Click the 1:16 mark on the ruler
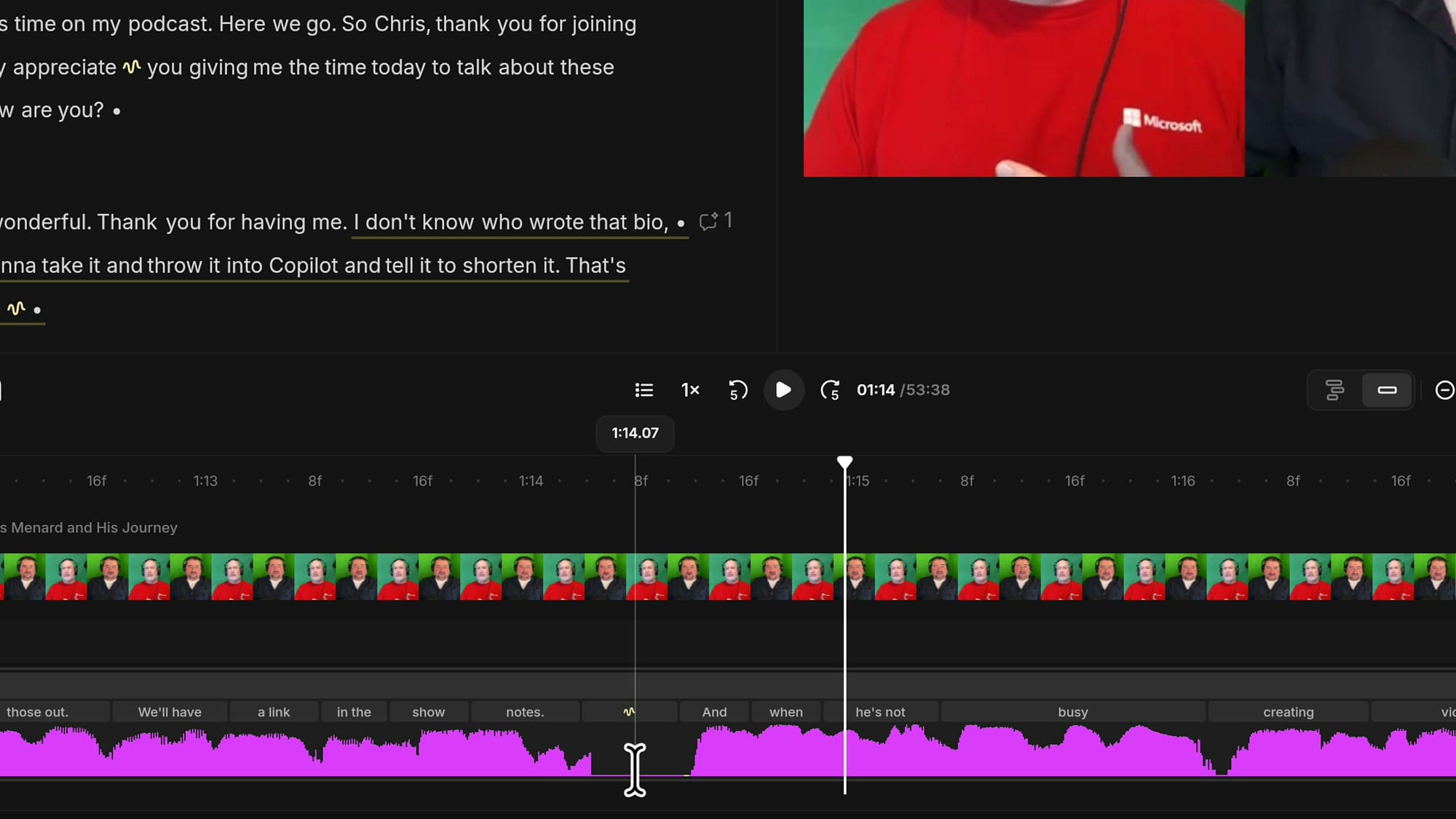The width and height of the screenshot is (1456, 819). 1183,481
